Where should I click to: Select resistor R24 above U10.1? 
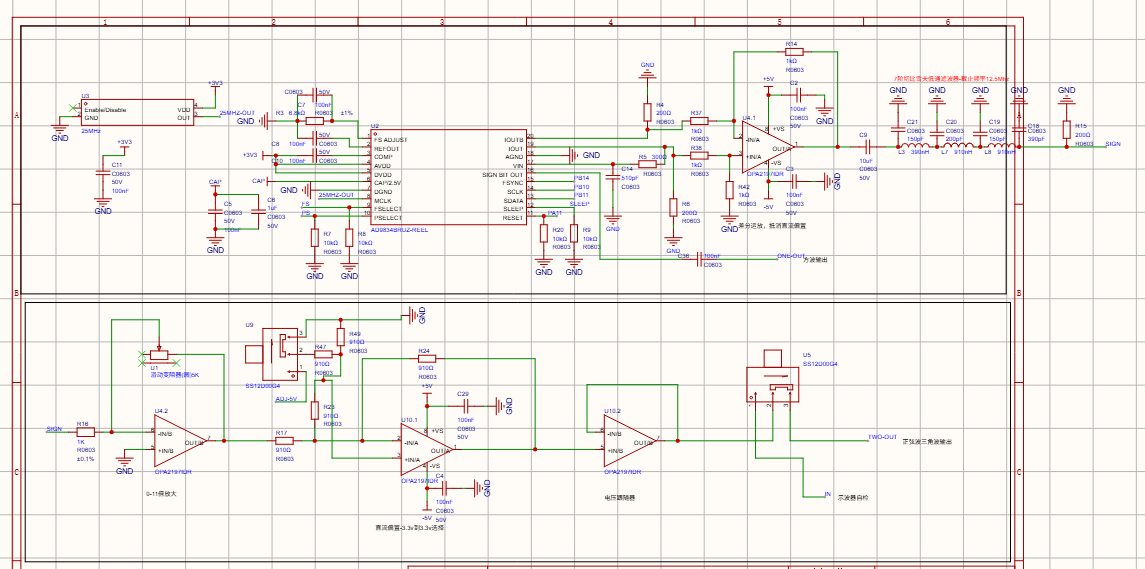(x=426, y=359)
